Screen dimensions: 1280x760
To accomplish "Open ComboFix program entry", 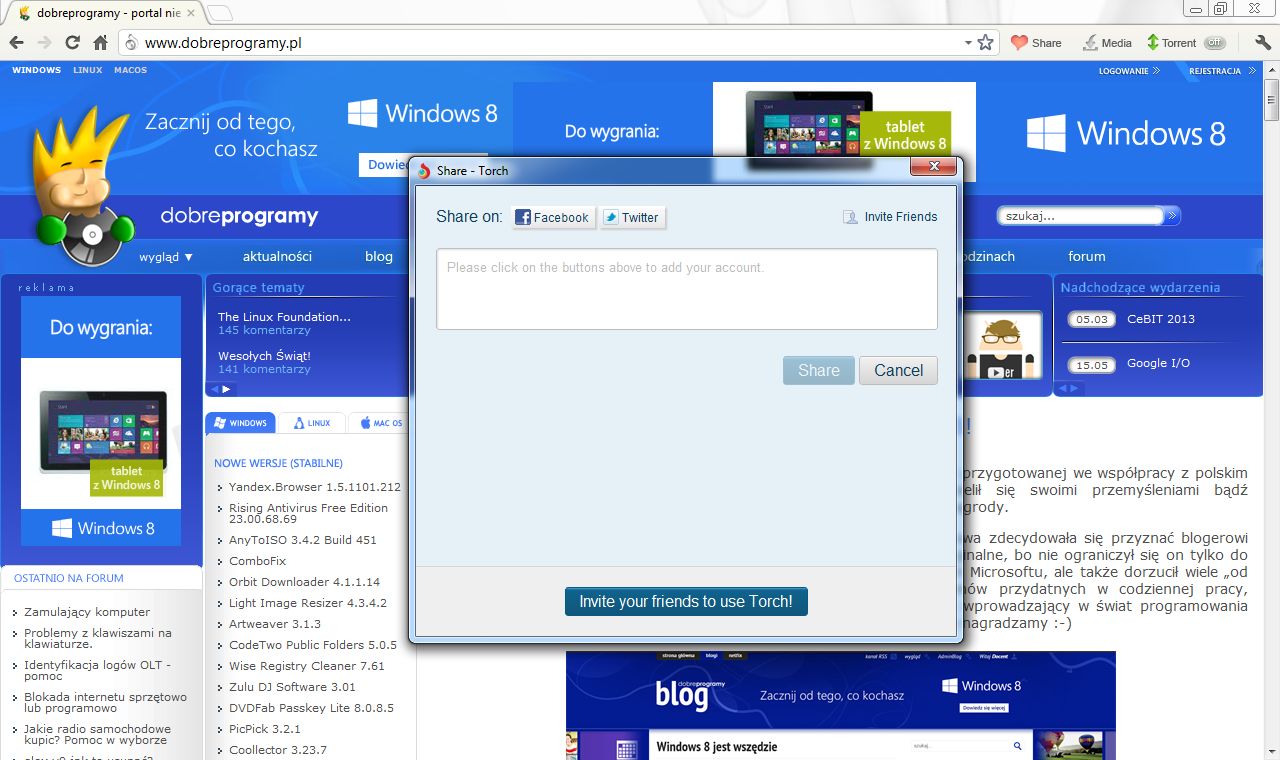I will (x=257, y=561).
